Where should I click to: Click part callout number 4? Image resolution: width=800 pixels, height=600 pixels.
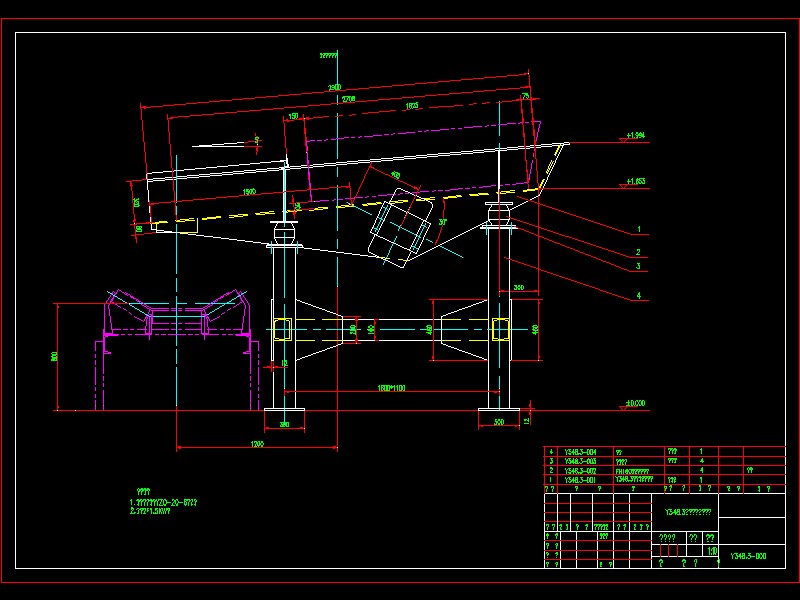(639, 295)
